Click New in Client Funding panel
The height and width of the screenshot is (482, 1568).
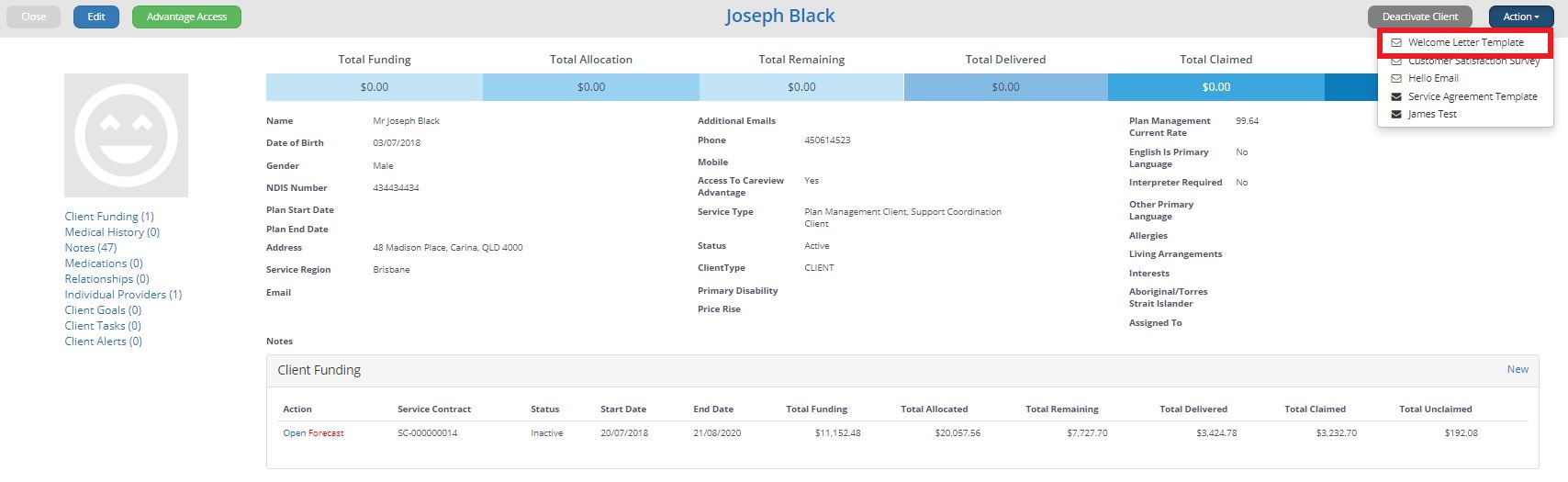pos(1517,369)
